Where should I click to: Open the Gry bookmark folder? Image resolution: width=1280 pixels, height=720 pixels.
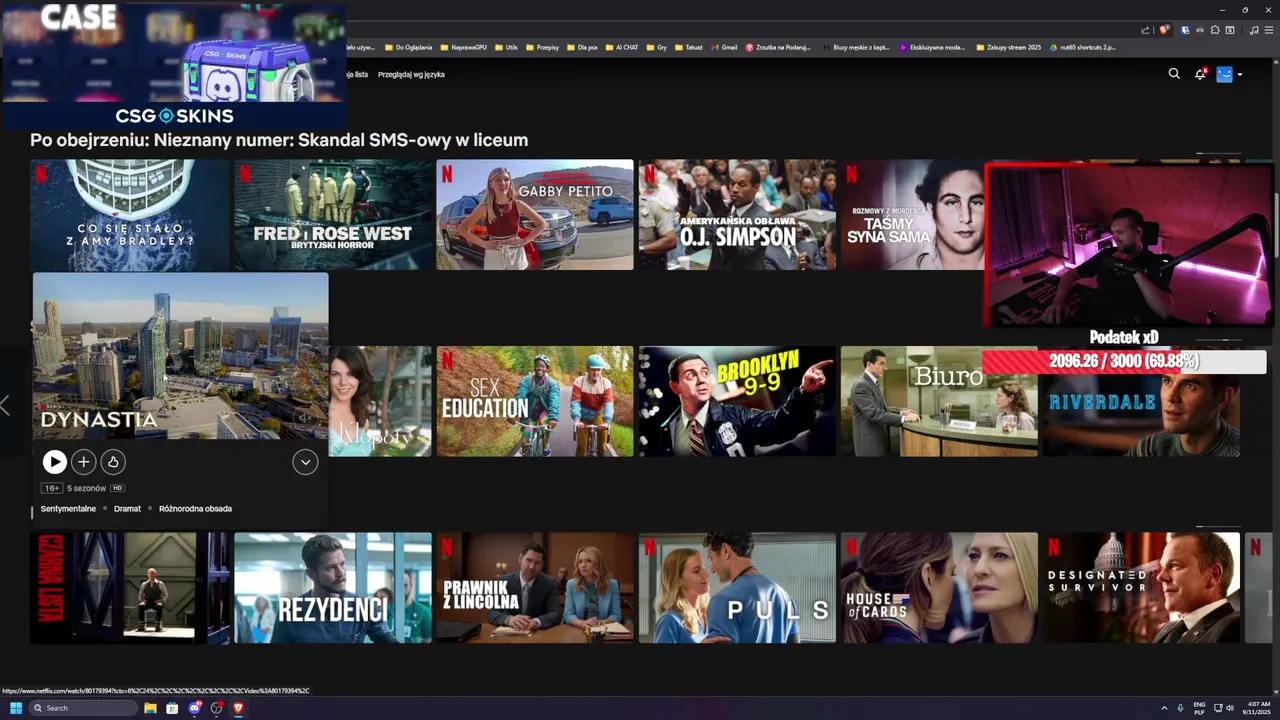(656, 47)
